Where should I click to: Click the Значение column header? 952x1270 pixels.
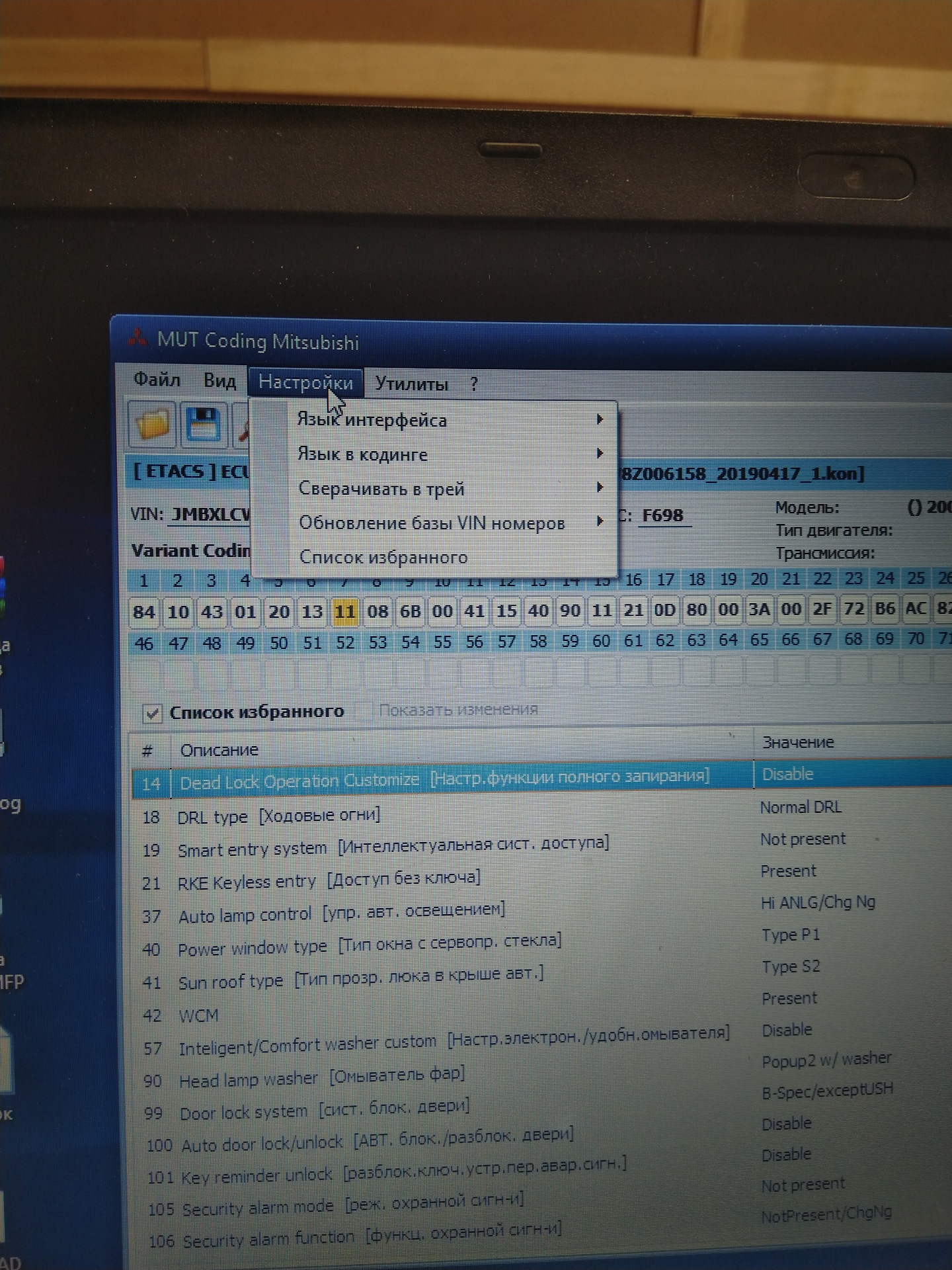pos(853,741)
